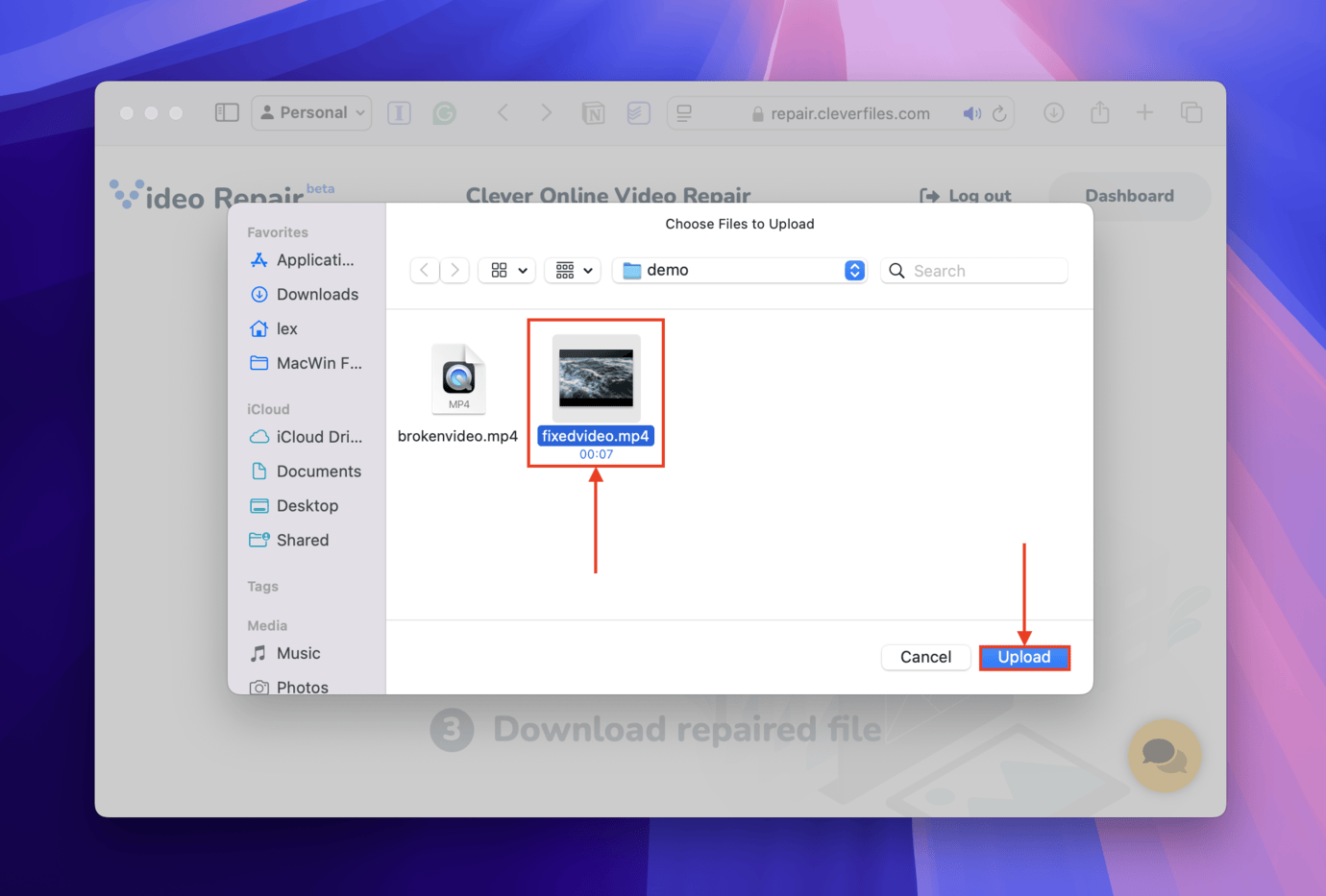
Task: Open the group-by options dropdown
Action: (x=574, y=271)
